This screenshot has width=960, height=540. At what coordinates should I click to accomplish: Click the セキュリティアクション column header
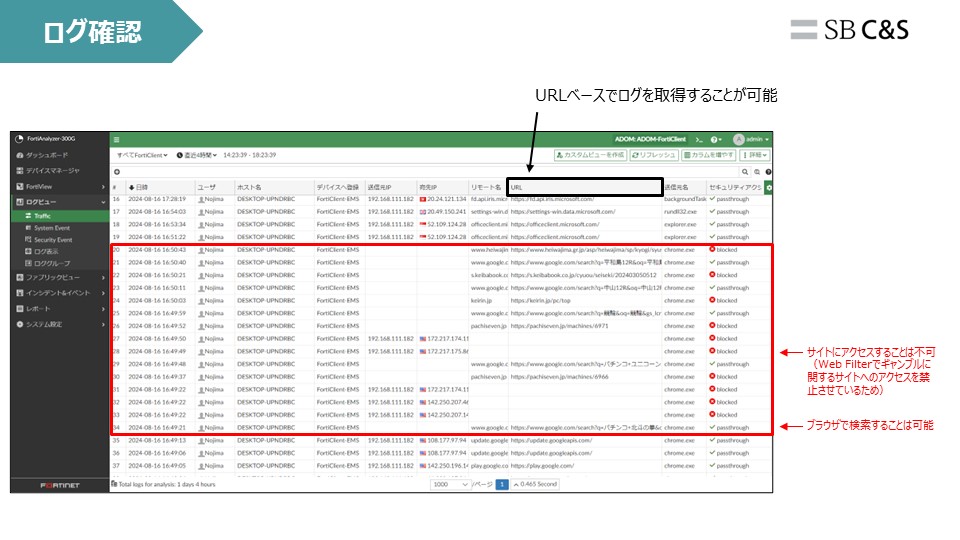coord(735,187)
